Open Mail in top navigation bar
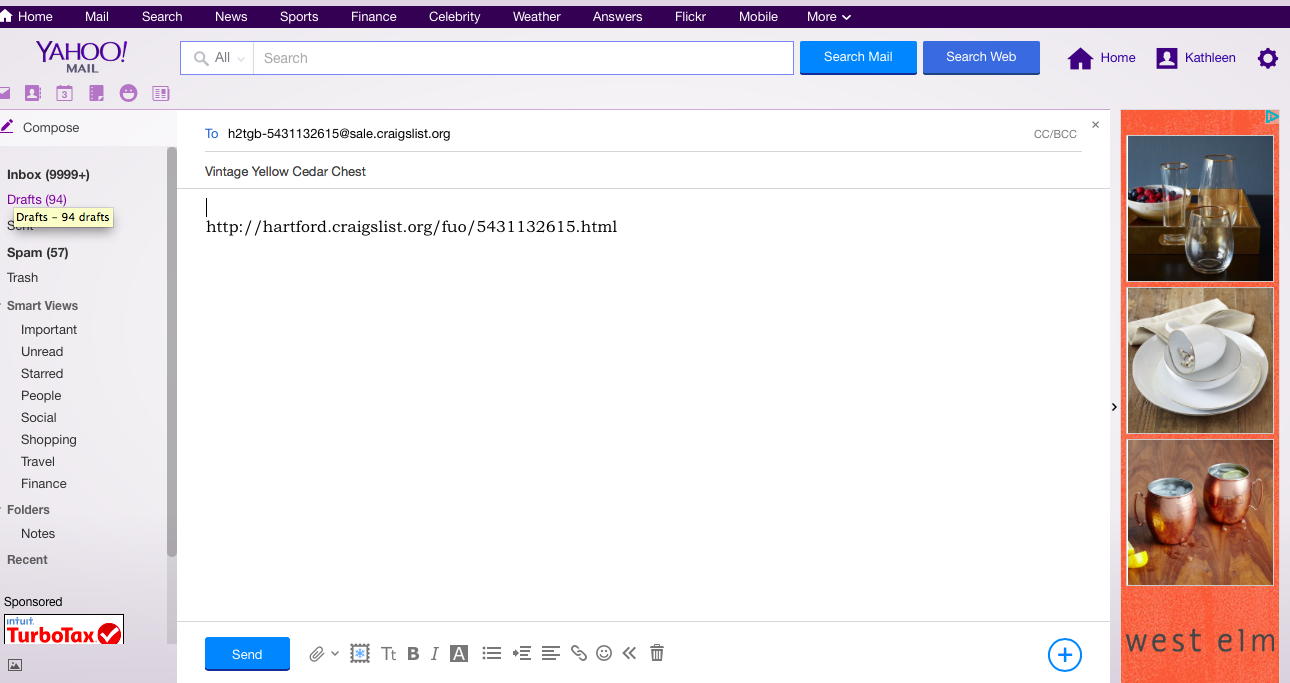Viewport: 1290px width, 683px height. pyautogui.click(x=97, y=16)
